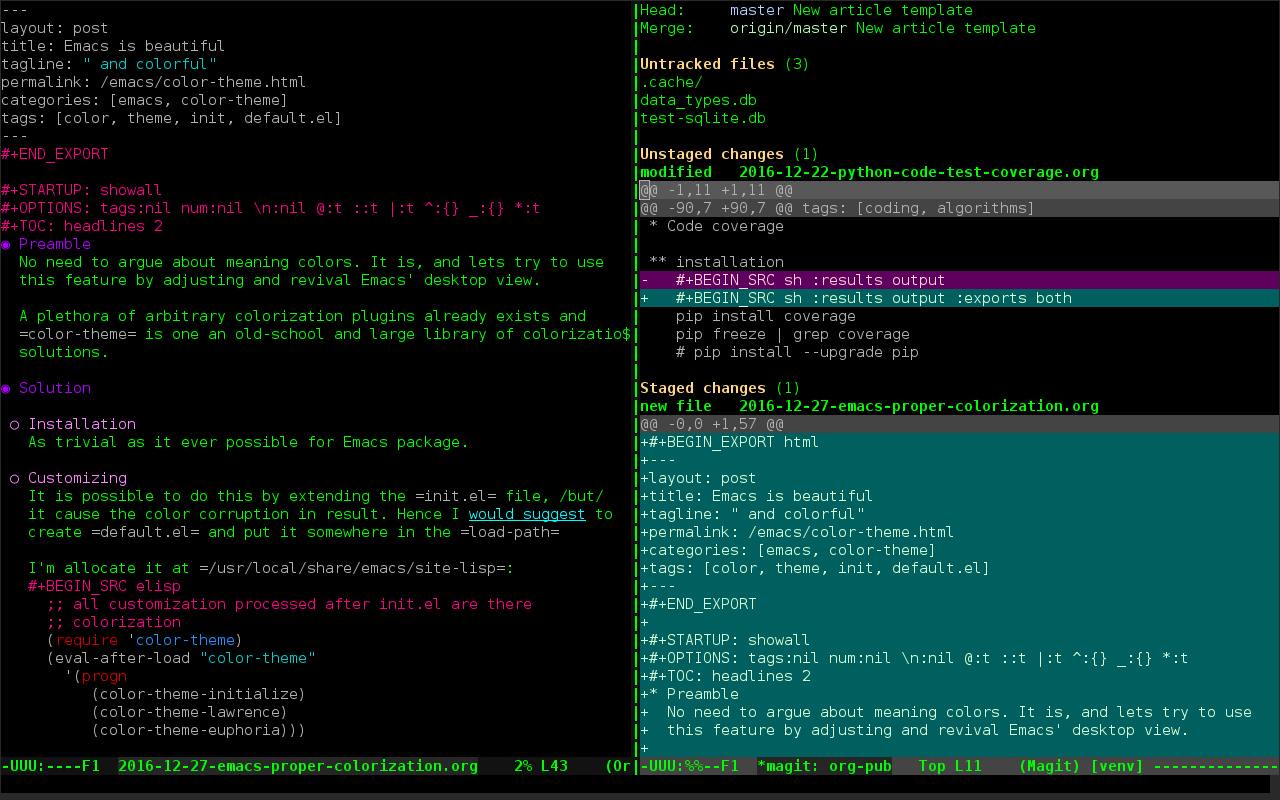Click the 'categories: [emacs, color-theme]' line in editor
The height and width of the screenshot is (800, 1280).
point(145,100)
